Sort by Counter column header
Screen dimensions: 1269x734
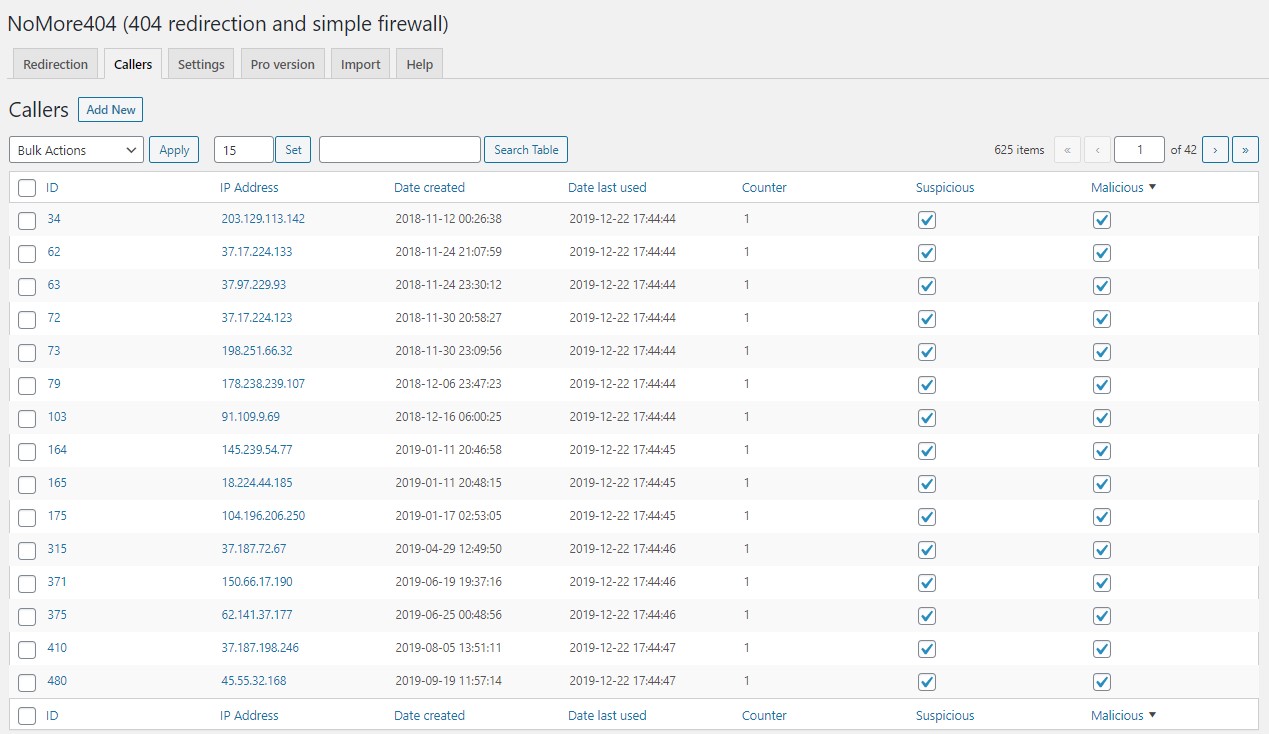click(x=764, y=187)
